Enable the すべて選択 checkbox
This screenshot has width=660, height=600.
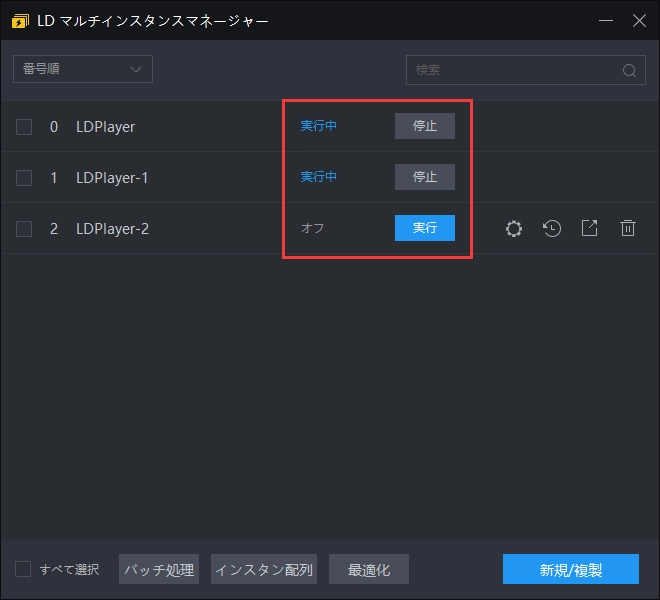(23, 569)
